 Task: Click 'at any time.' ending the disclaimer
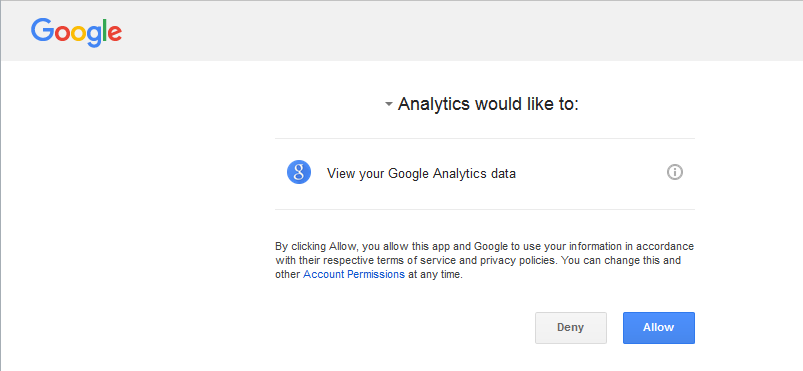click(435, 275)
